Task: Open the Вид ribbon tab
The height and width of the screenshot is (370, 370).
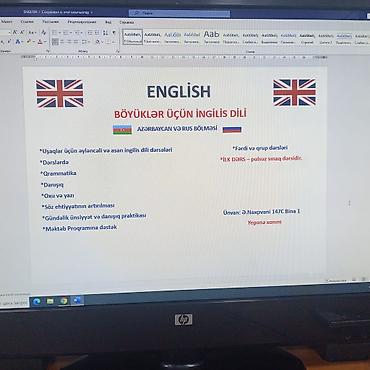Action: 108,22
